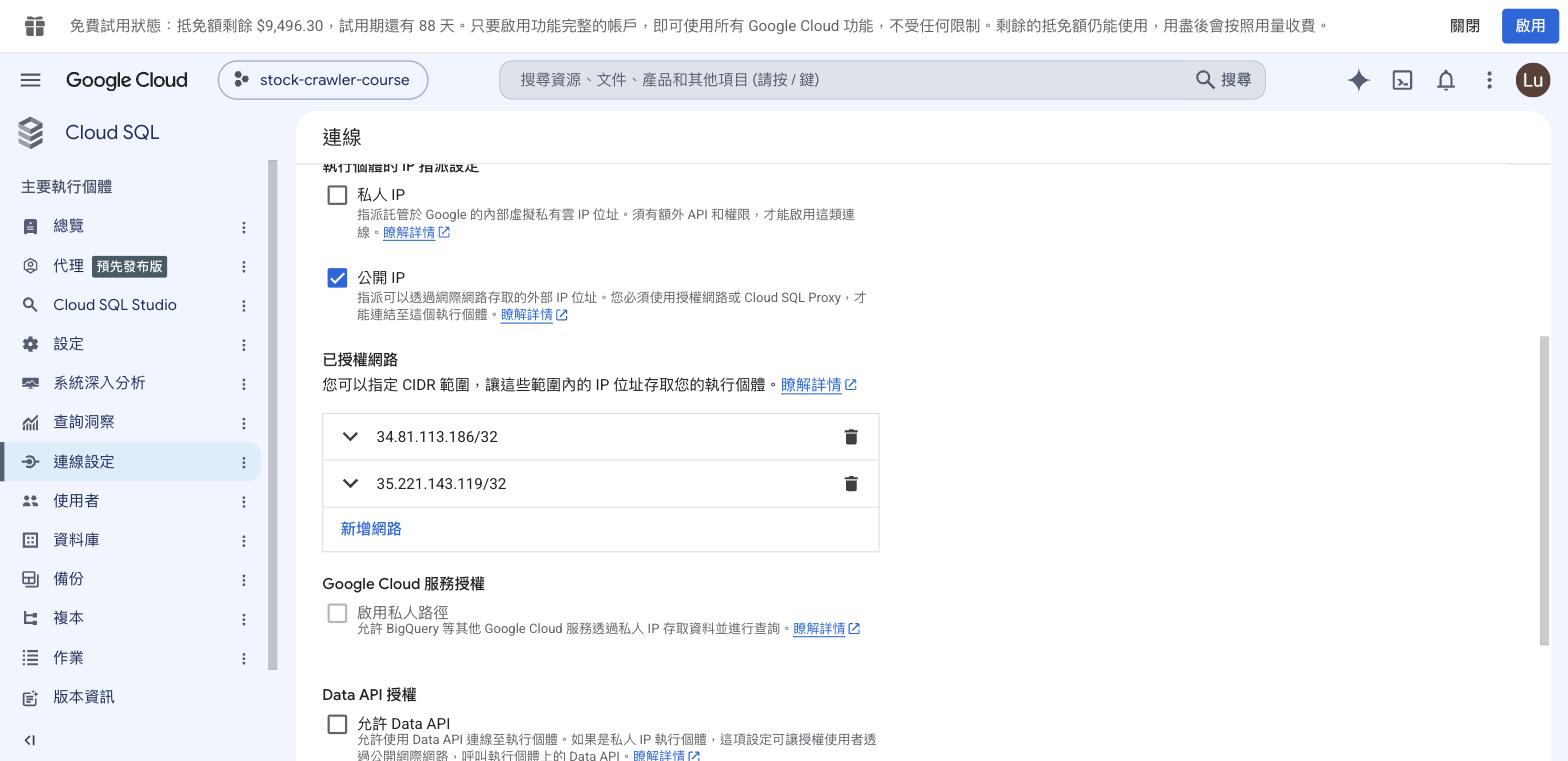This screenshot has width=1568, height=761.
Task: Open the Lu account avatar
Action: 1532,80
